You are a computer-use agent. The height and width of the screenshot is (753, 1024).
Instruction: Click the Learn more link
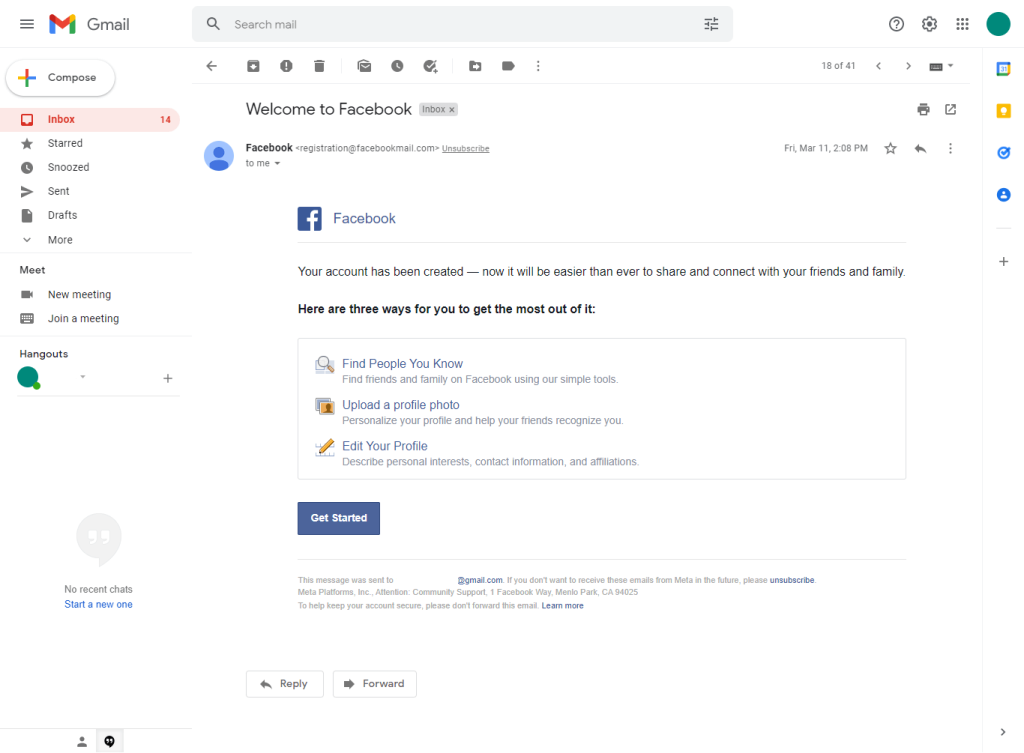click(x=562, y=605)
